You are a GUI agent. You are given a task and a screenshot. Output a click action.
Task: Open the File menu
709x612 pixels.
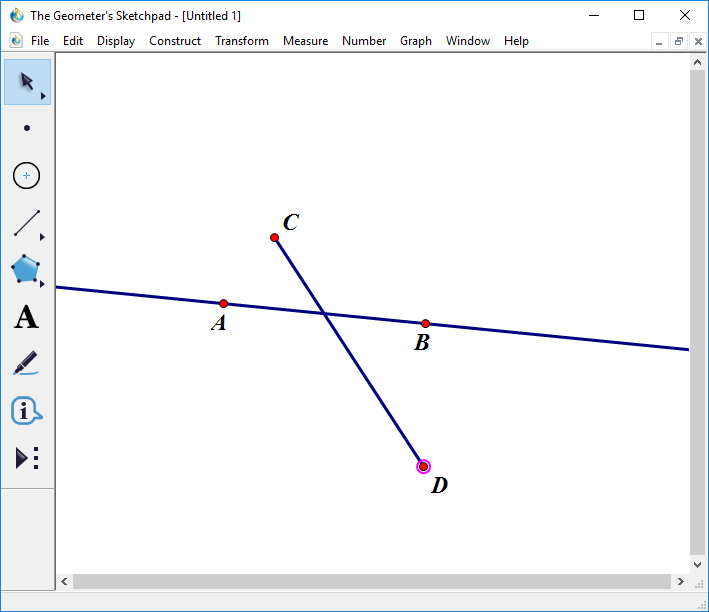point(40,41)
